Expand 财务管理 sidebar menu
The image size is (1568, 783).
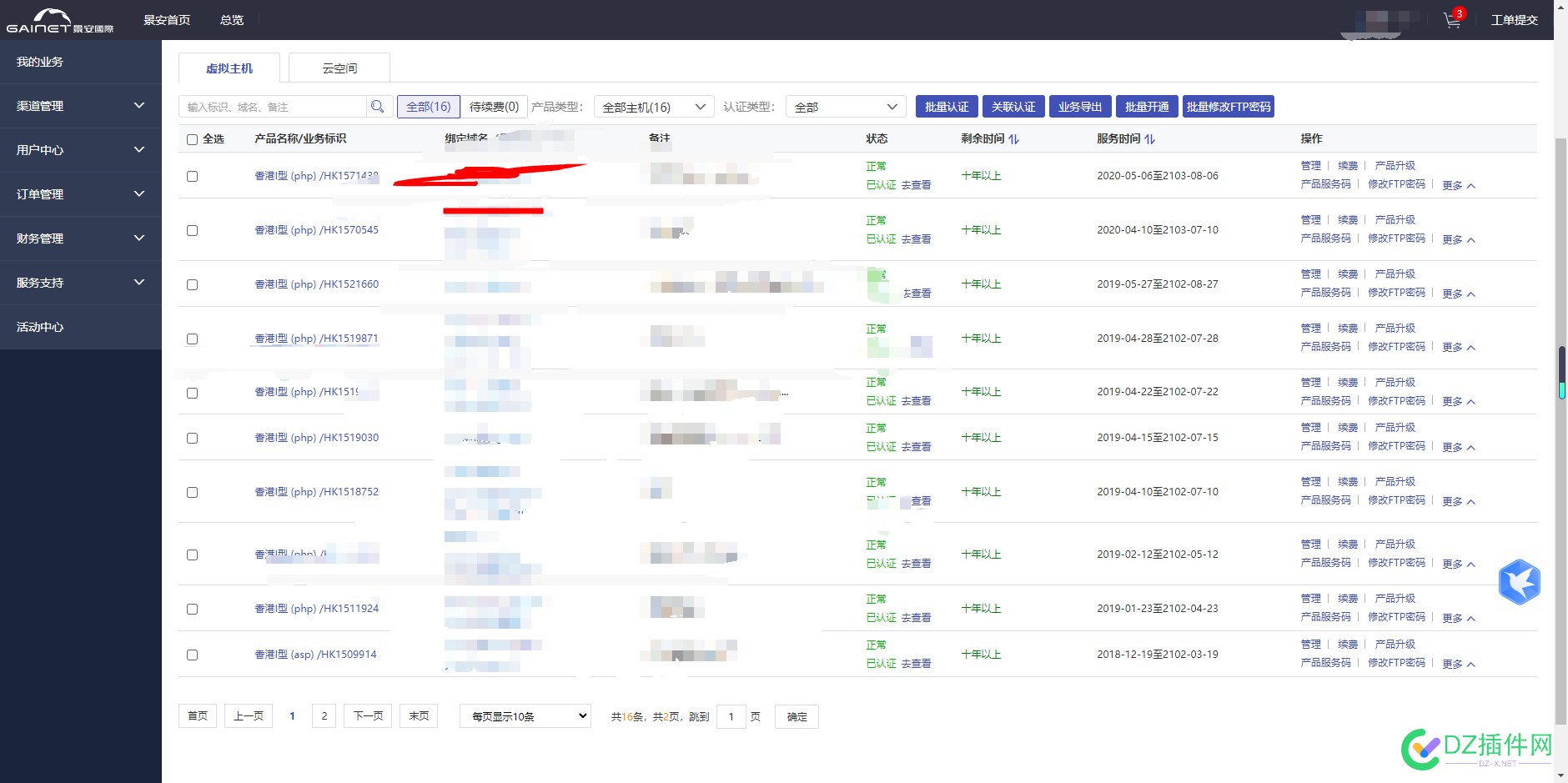81,238
